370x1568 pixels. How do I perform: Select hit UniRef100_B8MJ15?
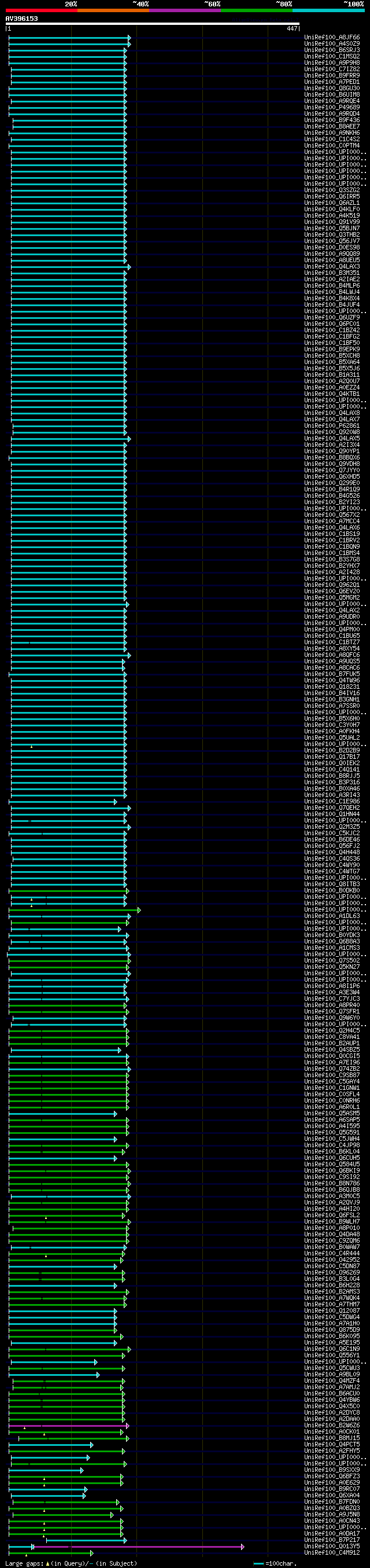(x=332, y=1438)
